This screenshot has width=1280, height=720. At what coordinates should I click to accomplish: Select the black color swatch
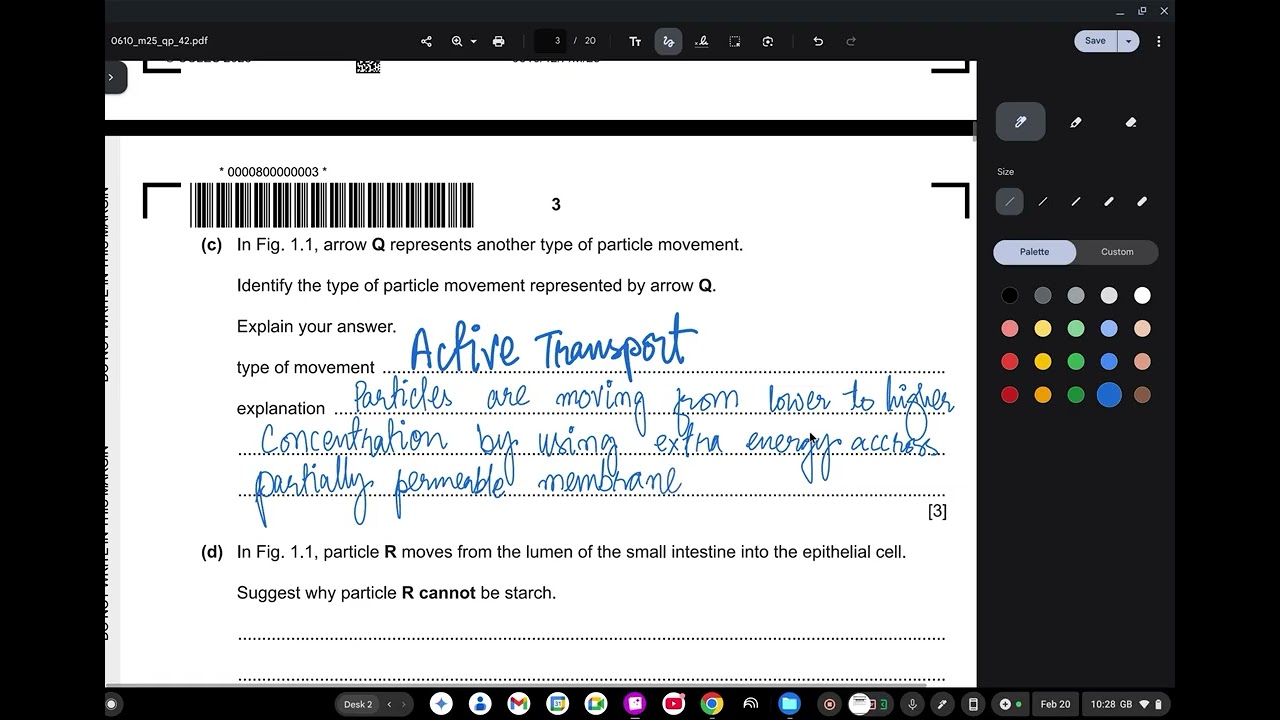tap(1010, 295)
